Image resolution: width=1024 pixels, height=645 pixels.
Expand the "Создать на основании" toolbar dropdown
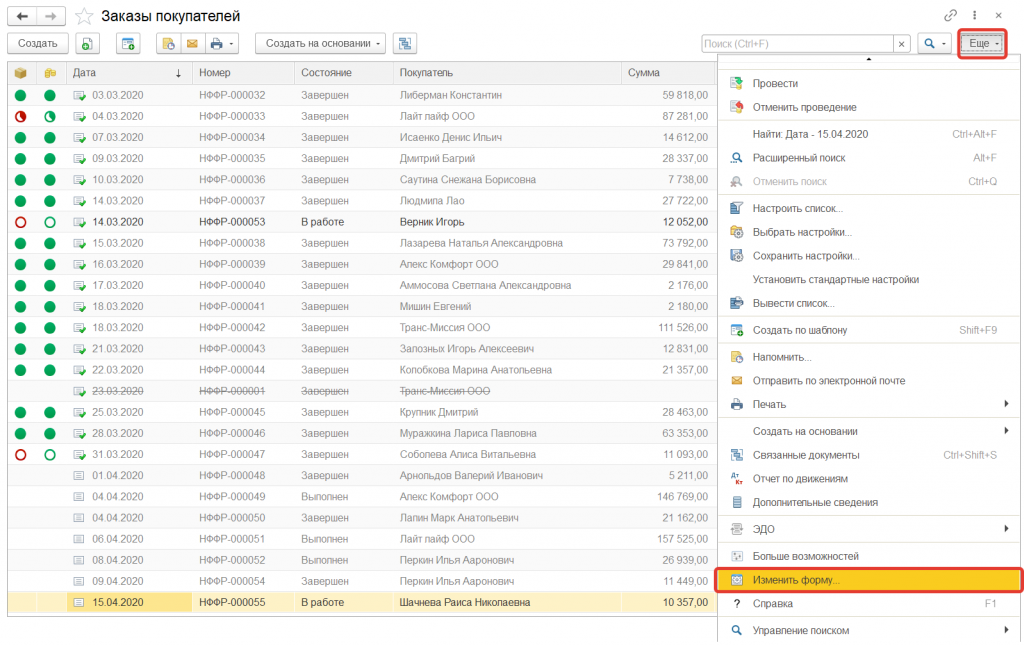320,43
